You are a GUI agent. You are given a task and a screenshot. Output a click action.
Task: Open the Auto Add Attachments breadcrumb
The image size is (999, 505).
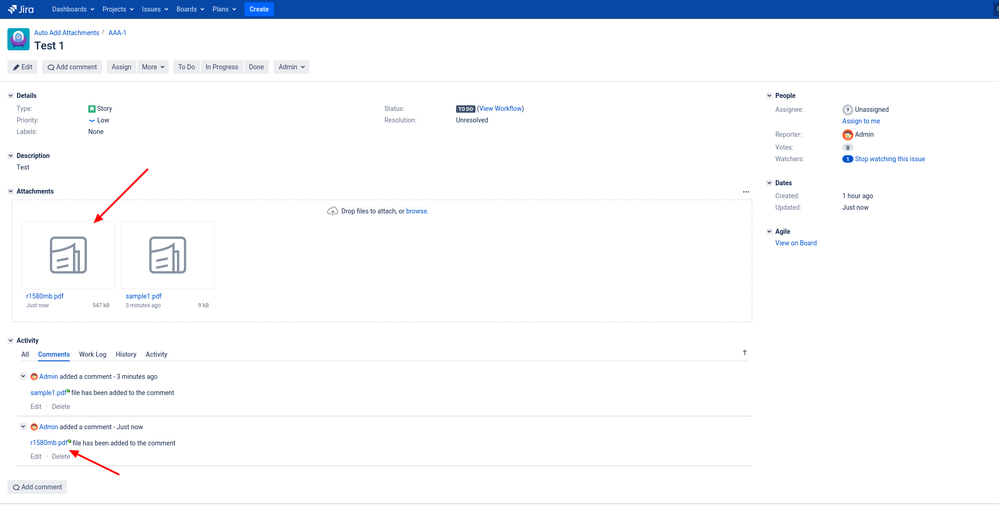point(67,32)
